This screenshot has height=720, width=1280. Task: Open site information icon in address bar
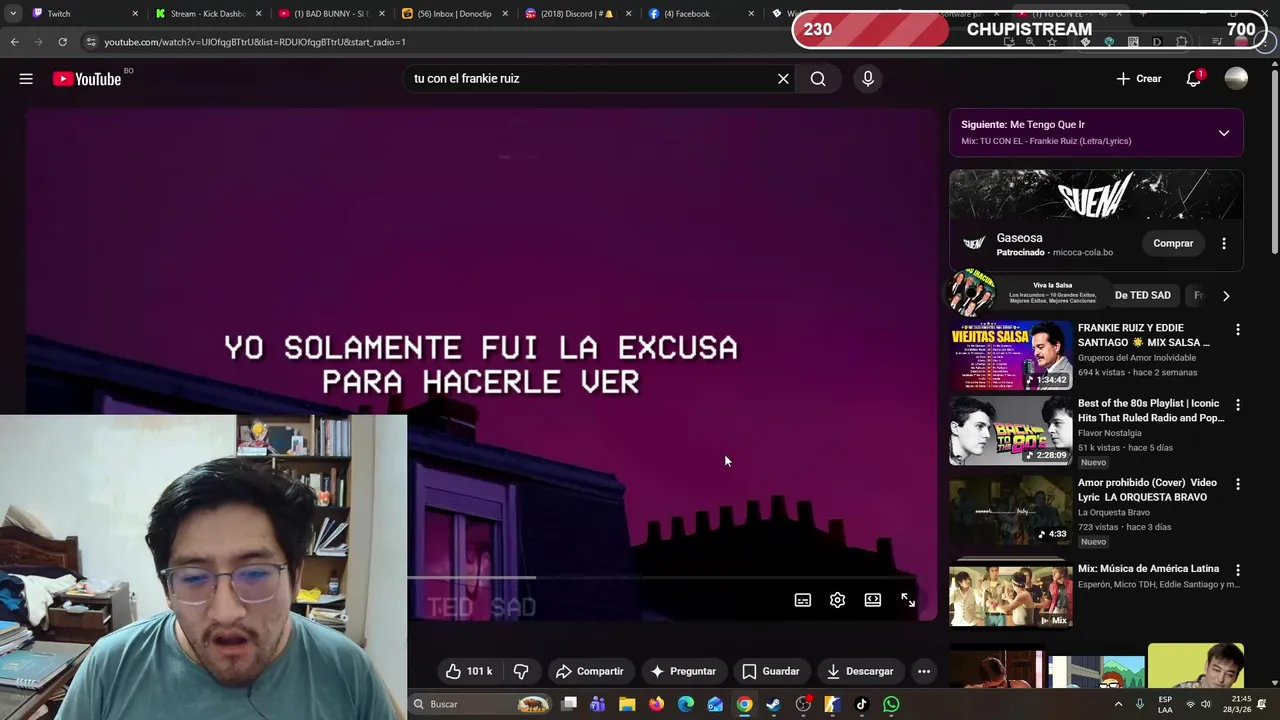(x=91, y=42)
